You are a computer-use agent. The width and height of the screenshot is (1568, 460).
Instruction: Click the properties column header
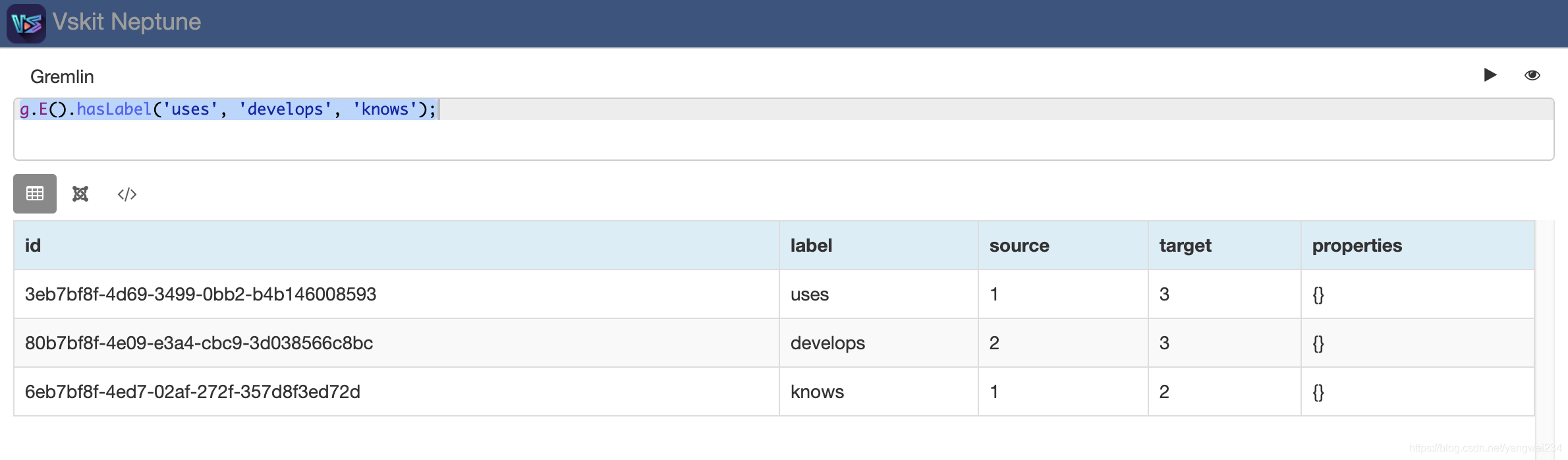pos(1357,246)
